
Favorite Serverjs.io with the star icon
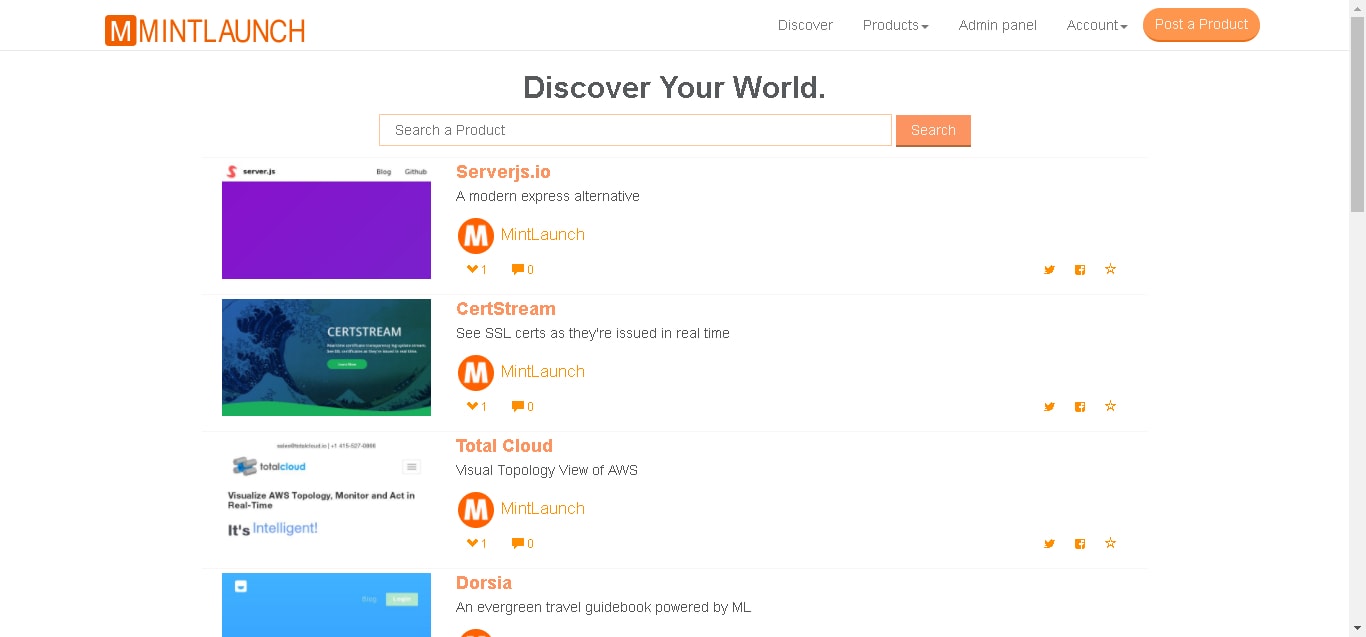pyautogui.click(x=1110, y=269)
